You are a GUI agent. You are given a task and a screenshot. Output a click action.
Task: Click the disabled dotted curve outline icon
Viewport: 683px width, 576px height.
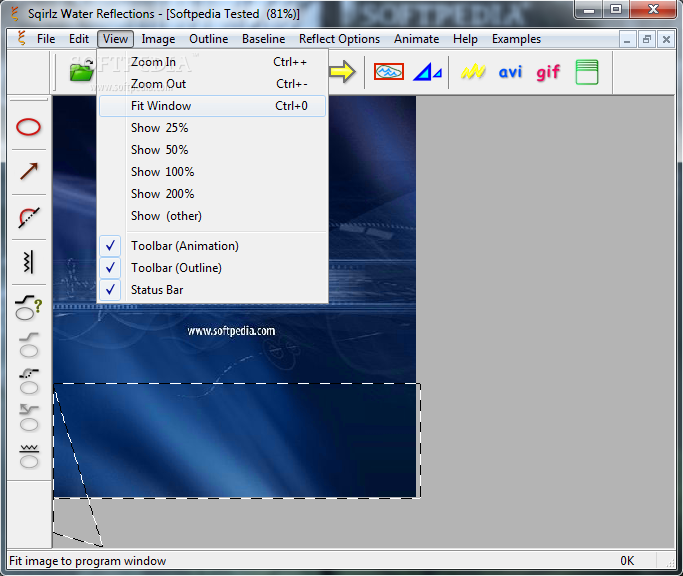[x=29, y=382]
